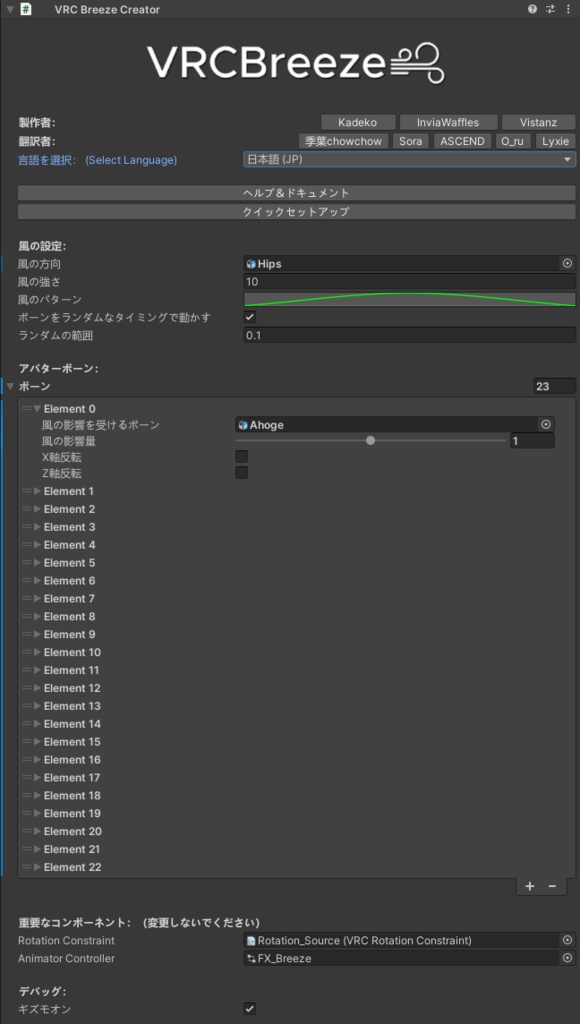Collapse the ボーン list foldout
Screen dimensions: 580x1024
pyautogui.click(x=10, y=387)
